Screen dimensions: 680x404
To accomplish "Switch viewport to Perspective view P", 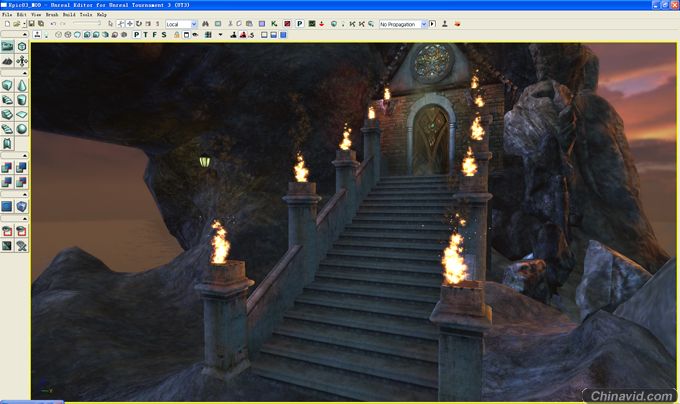I will click(x=137, y=35).
